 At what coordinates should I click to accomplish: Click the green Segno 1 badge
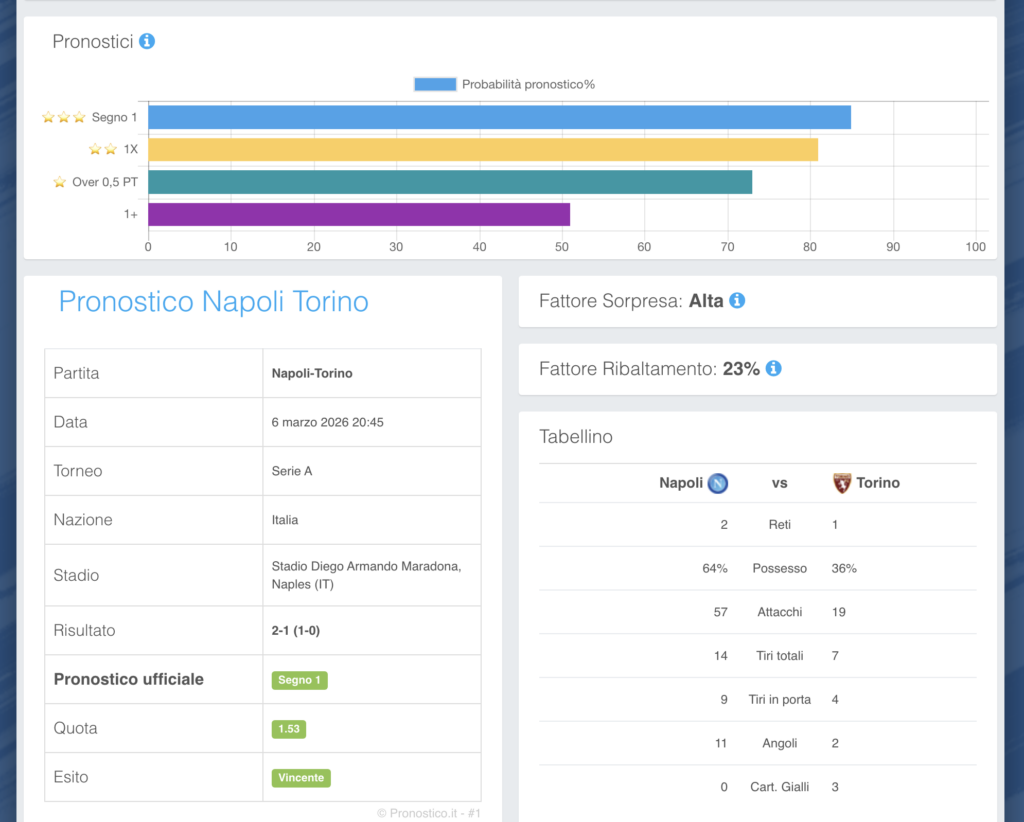tap(299, 680)
